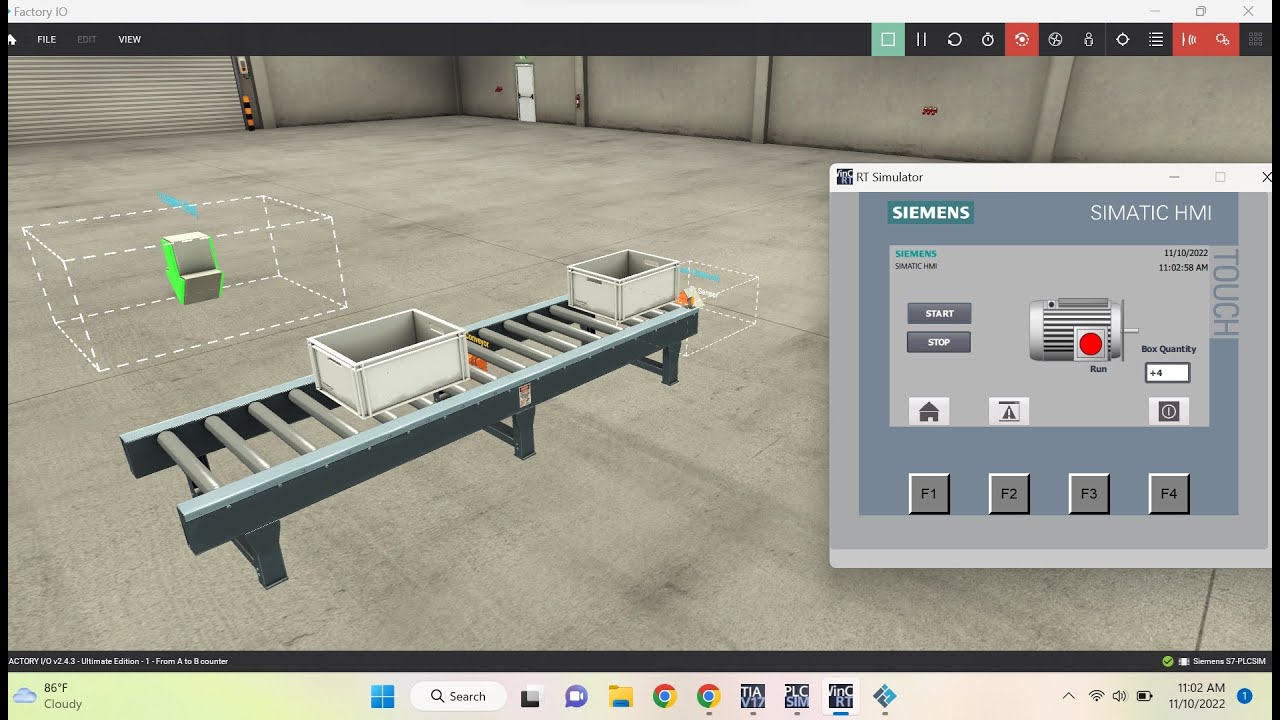The image size is (1280, 720).
Task: Click the HMI home screen icon
Action: pyautogui.click(x=929, y=411)
